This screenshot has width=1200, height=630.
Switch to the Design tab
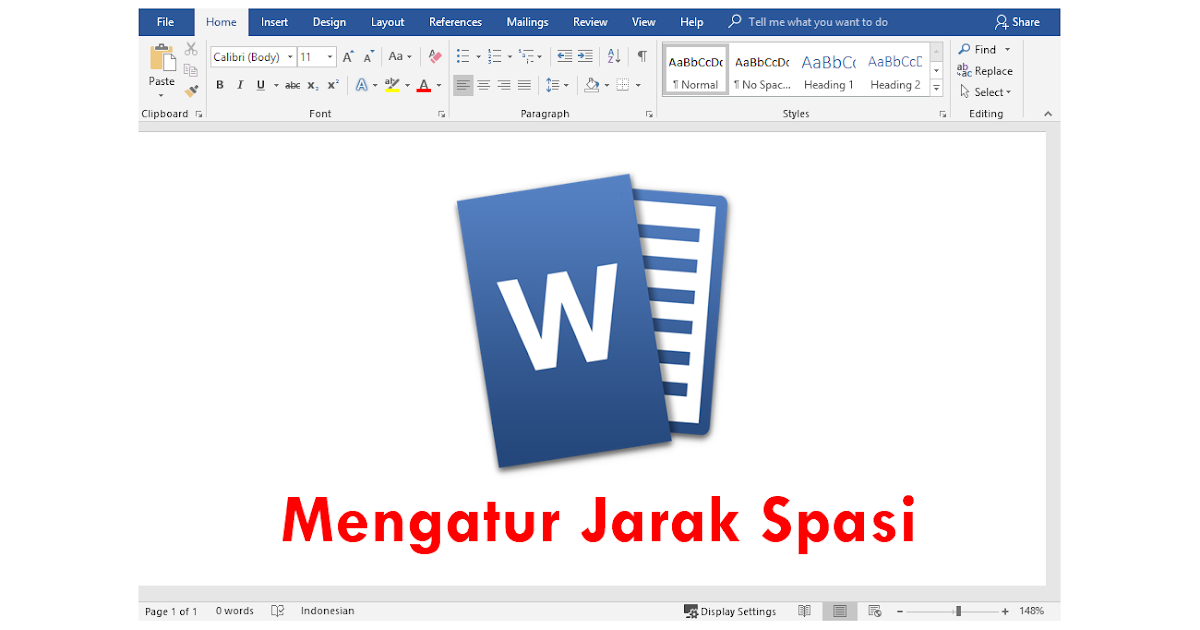(x=329, y=22)
